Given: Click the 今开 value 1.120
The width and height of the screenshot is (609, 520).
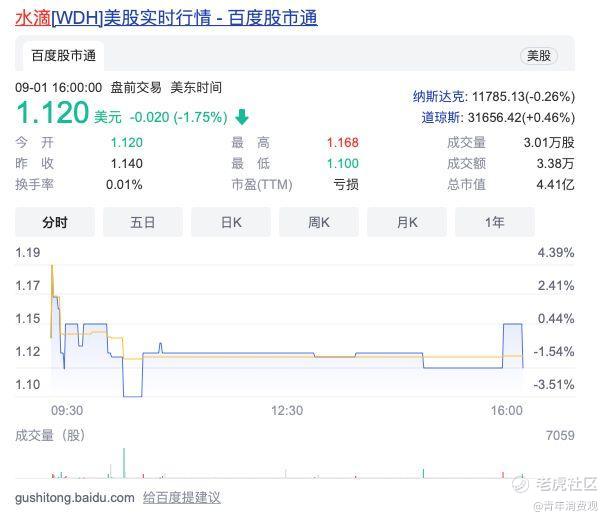Looking at the screenshot, I should (x=127, y=143).
